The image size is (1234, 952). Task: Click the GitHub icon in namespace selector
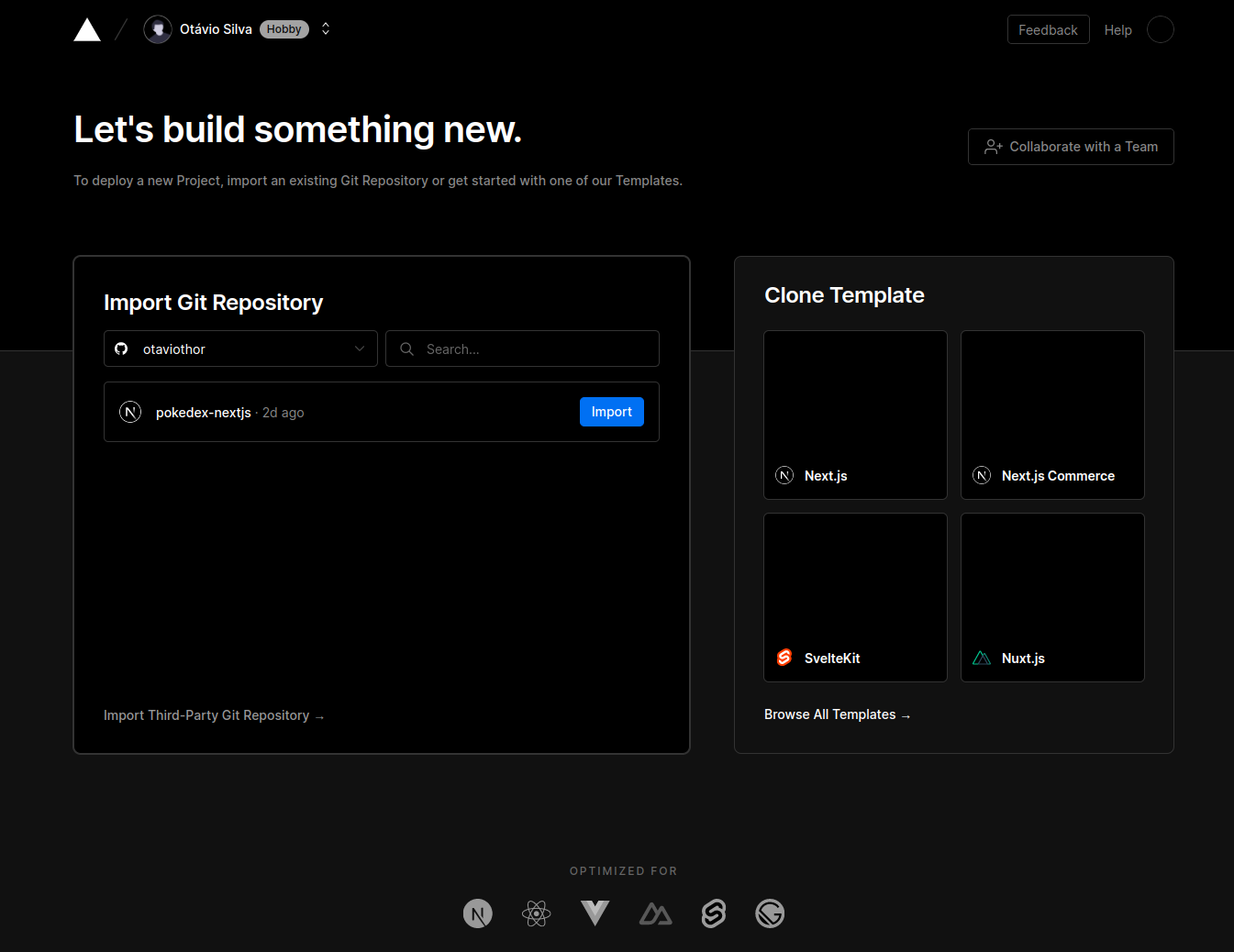tap(121, 349)
